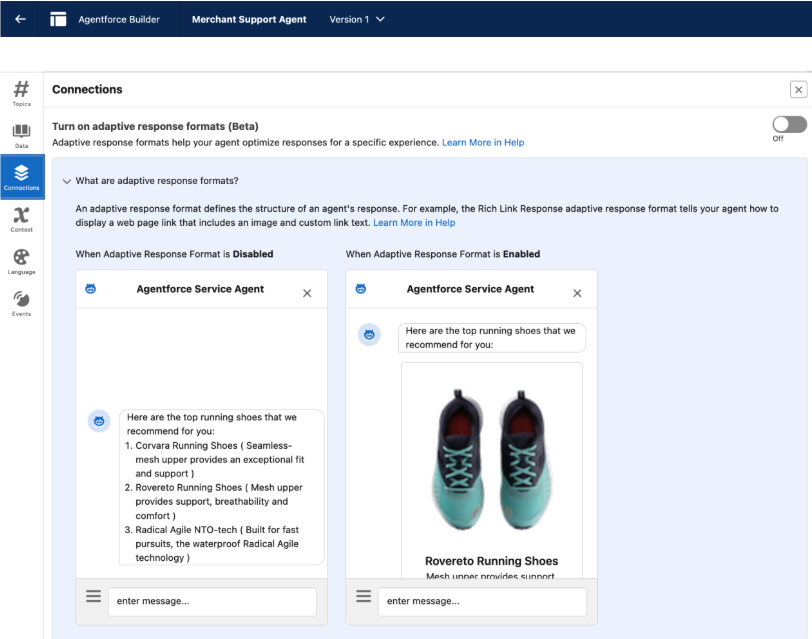Click Learn More in Help under toggle heading
812x639 pixels.
coord(483,143)
